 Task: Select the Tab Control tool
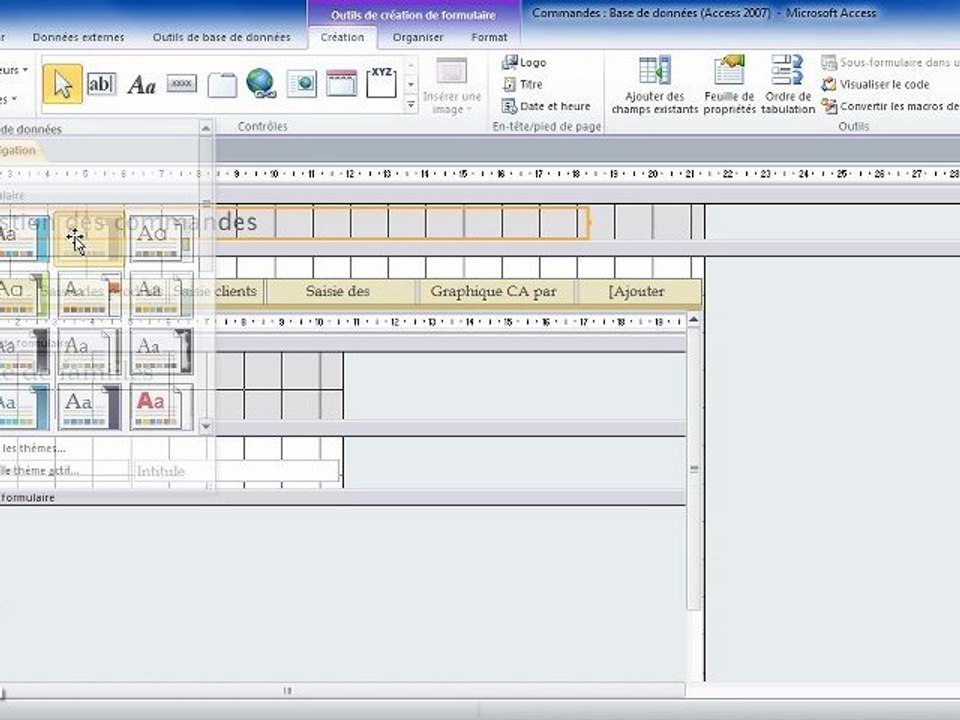[x=222, y=85]
